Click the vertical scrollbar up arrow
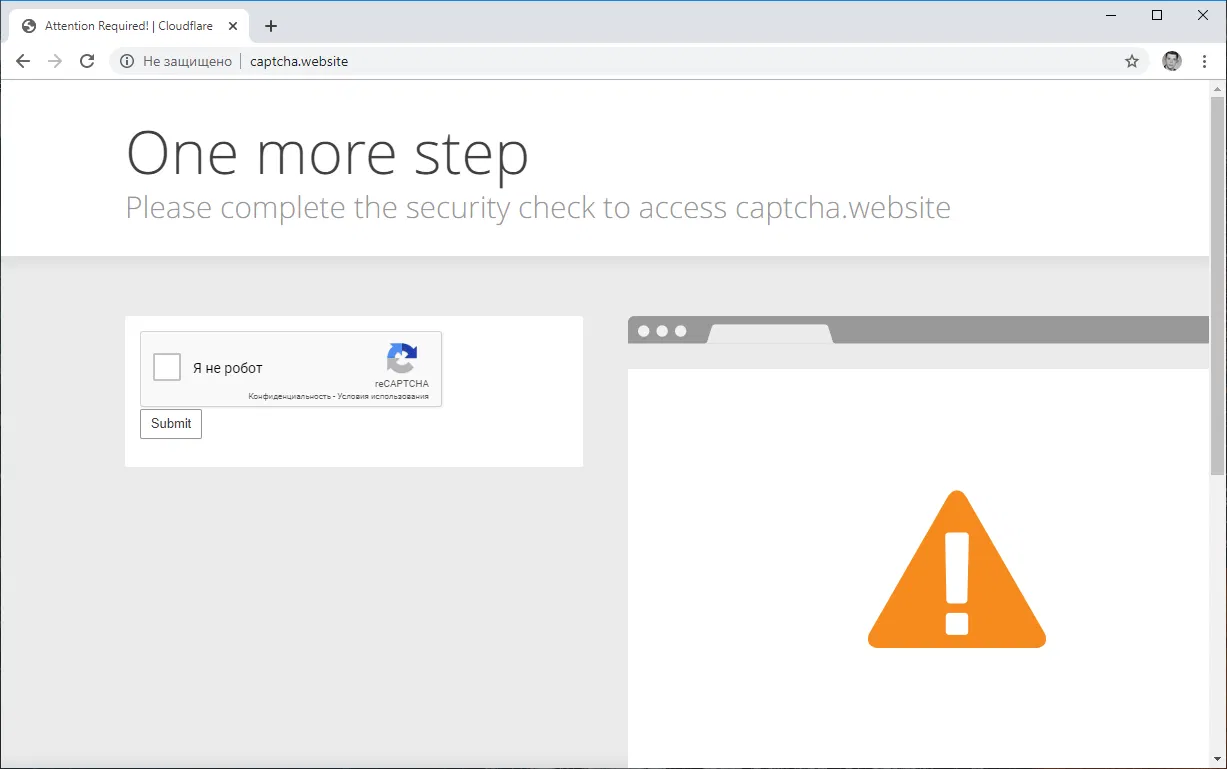This screenshot has height=769, width=1227. coord(1217,89)
